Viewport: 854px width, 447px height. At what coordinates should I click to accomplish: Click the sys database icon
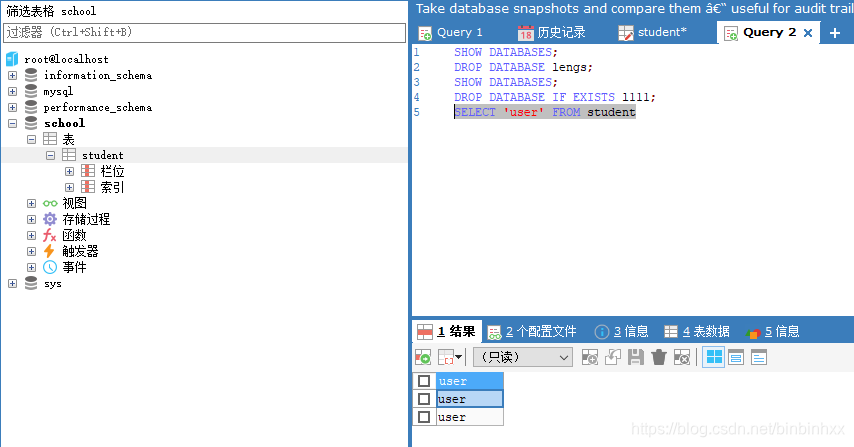tap(31, 283)
